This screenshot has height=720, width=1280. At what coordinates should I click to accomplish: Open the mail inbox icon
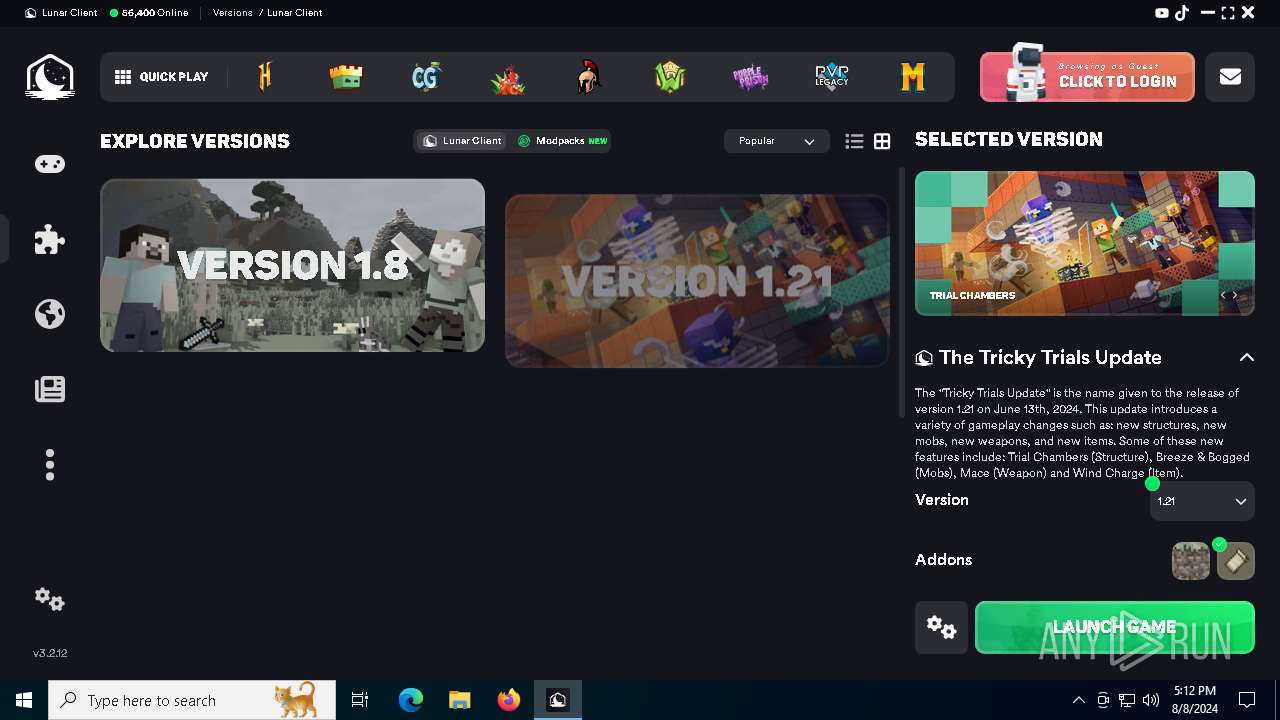[1230, 77]
